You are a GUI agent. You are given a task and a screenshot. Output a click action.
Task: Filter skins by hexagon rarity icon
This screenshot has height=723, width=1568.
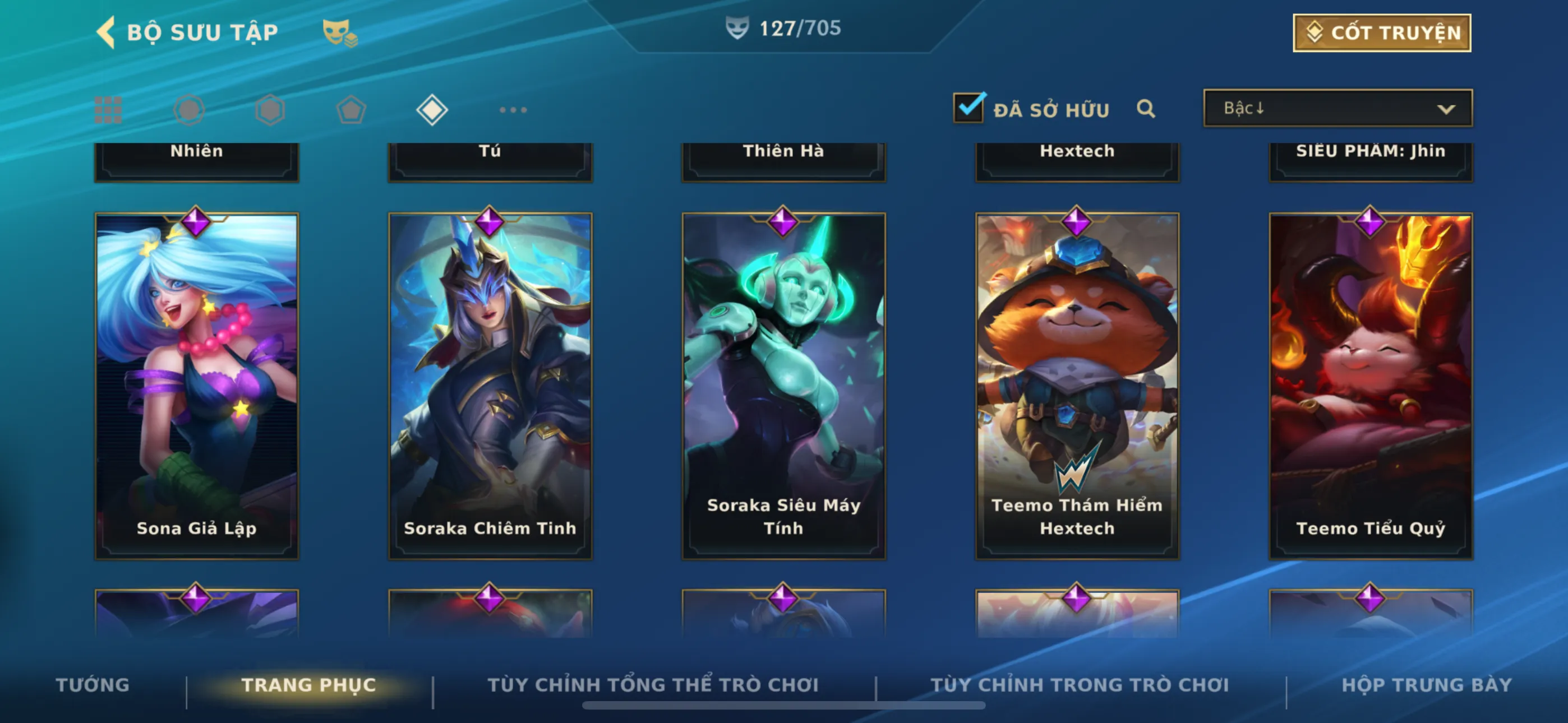coord(270,110)
